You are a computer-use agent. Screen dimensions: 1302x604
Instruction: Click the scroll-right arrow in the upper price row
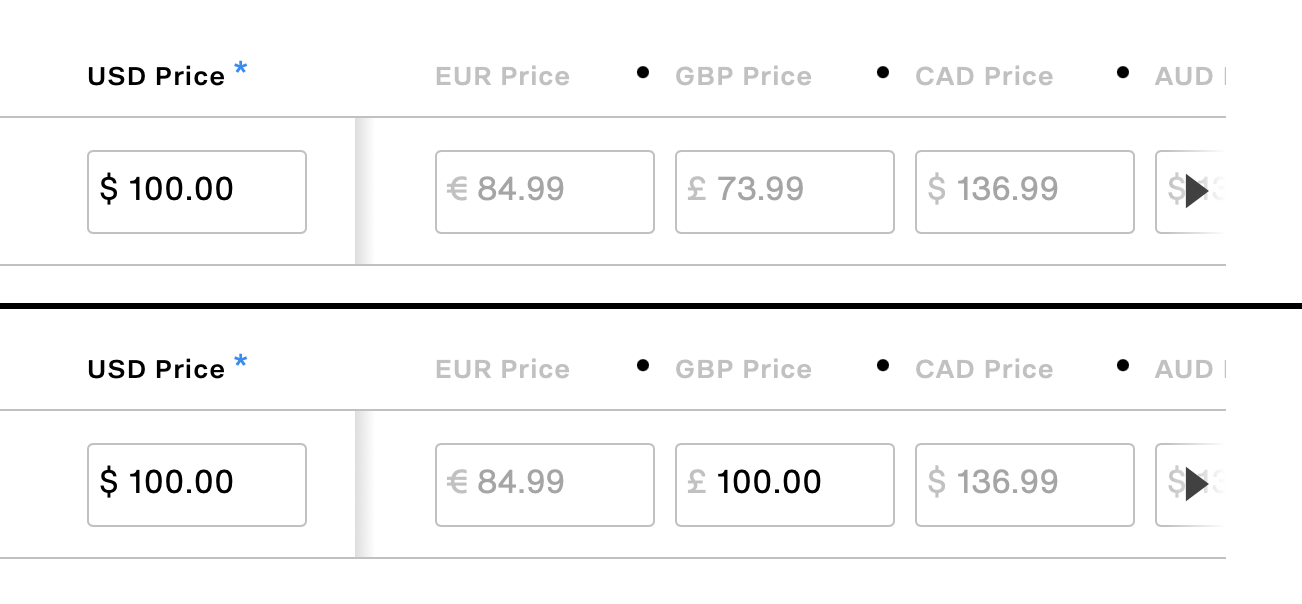coord(1197,190)
